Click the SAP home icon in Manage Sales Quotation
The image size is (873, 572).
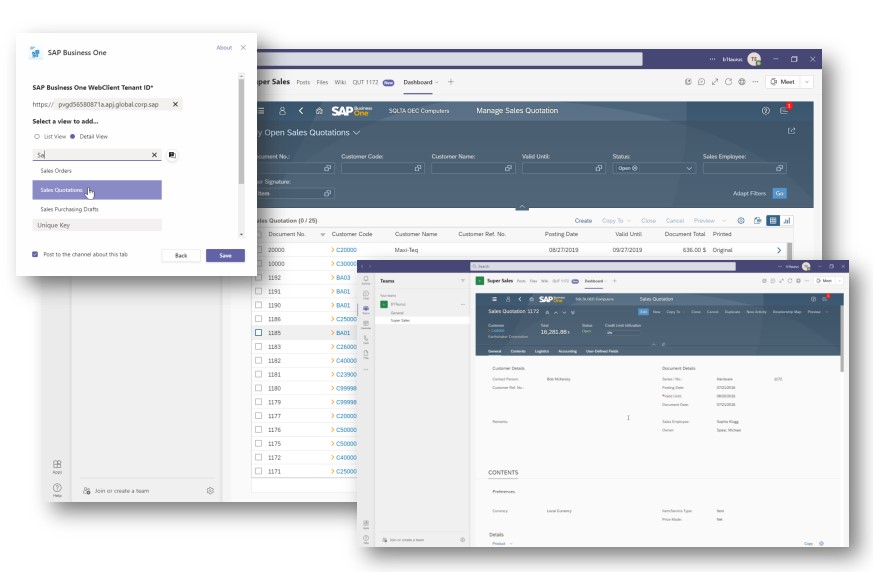click(x=319, y=111)
